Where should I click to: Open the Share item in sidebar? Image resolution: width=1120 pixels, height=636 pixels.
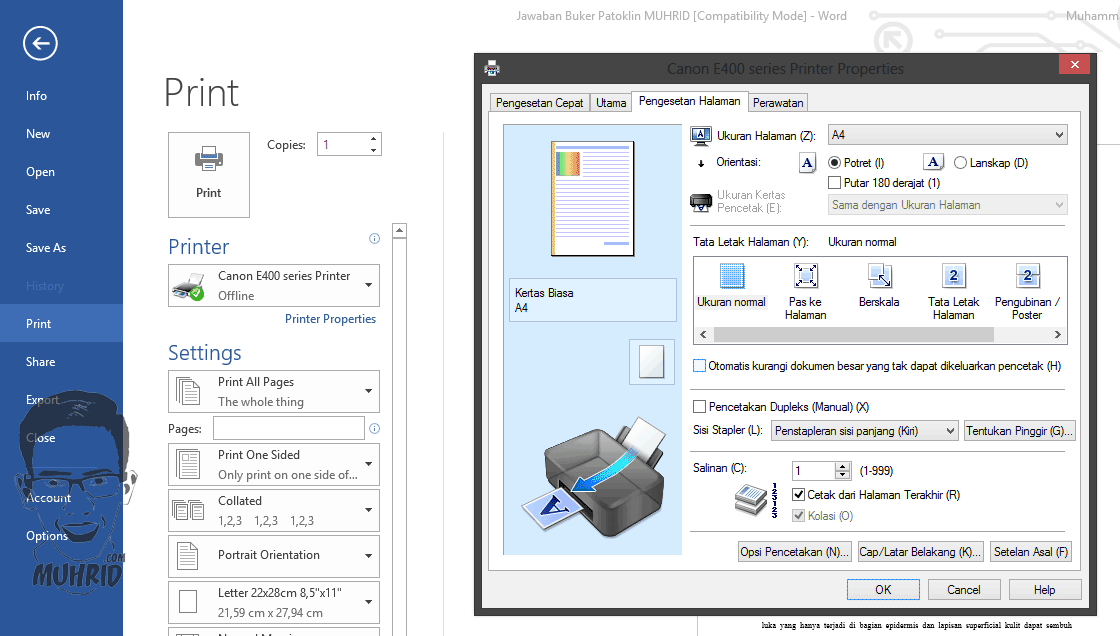click(41, 362)
